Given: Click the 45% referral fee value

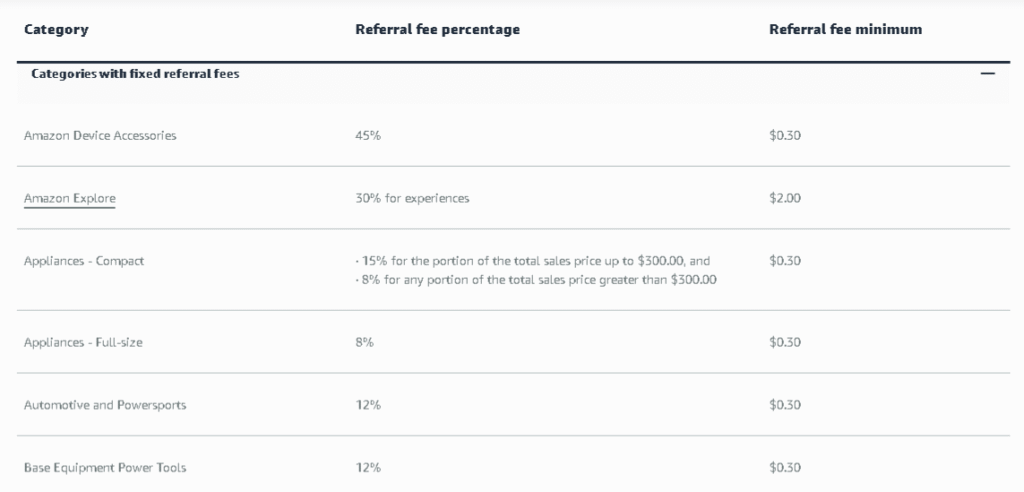Looking at the screenshot, I should coord(368,136).
